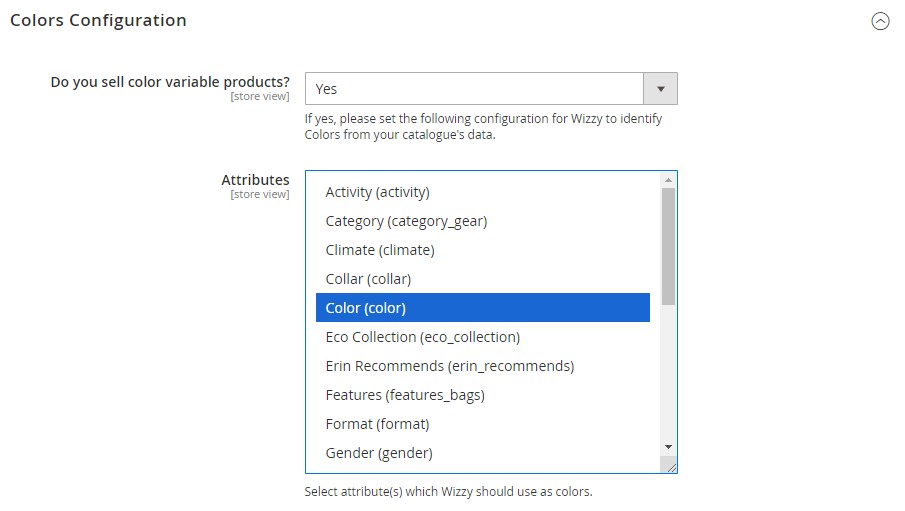Select Activity (activity) attribute
905x511 pixels.
pos(377,192)
